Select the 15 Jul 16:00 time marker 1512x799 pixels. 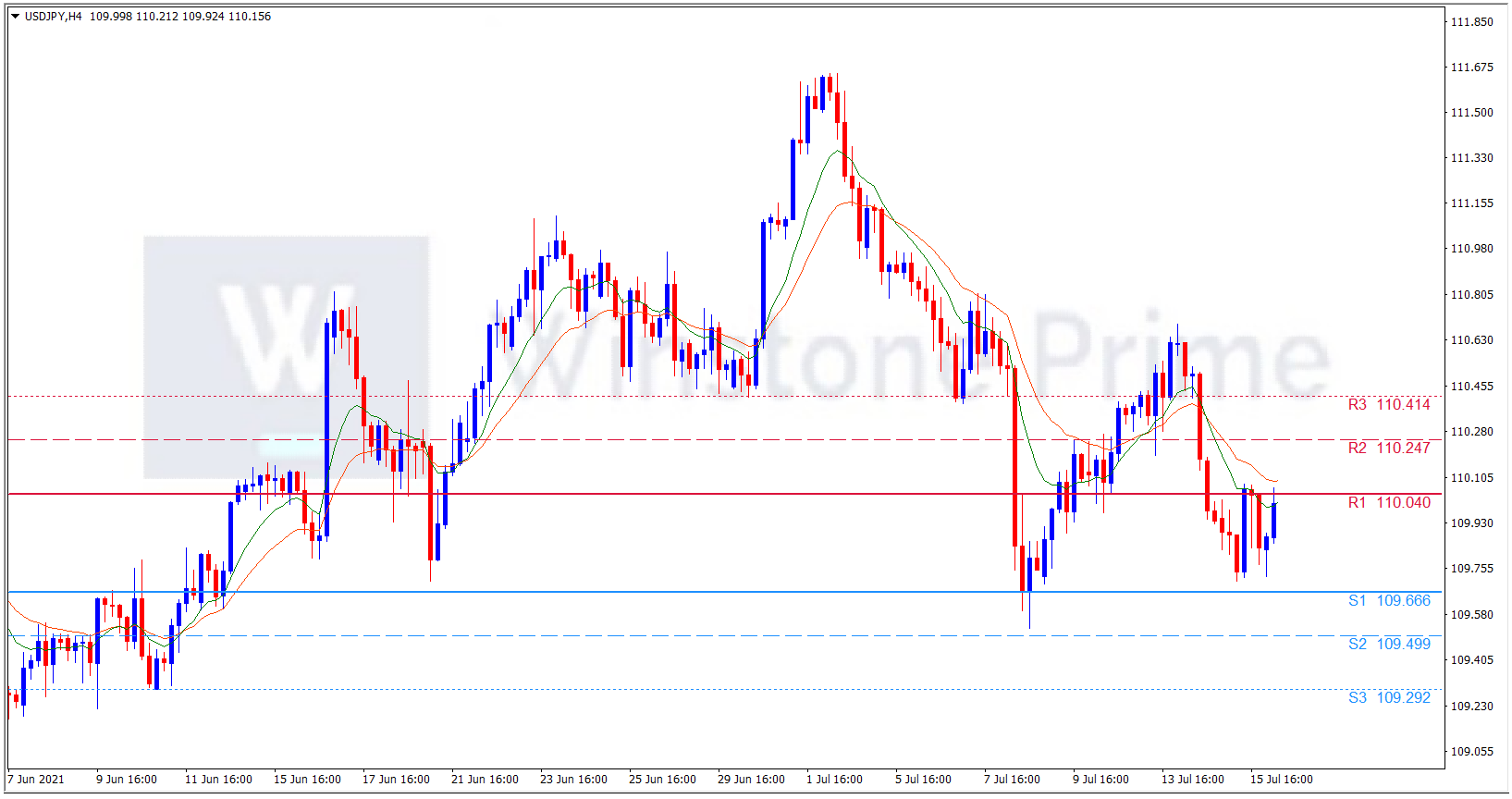1281,780
